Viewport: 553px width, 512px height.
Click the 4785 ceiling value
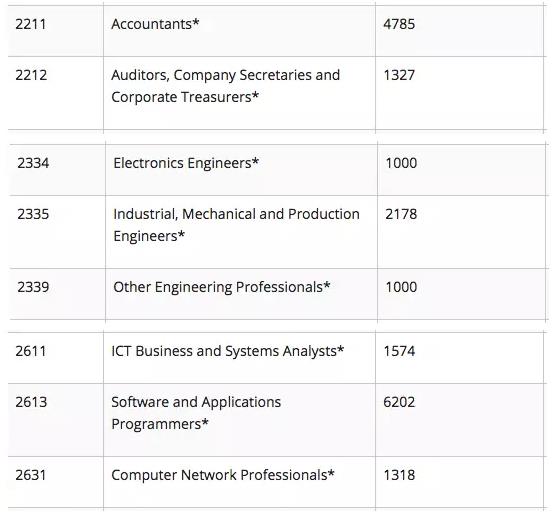coord(399,24)
